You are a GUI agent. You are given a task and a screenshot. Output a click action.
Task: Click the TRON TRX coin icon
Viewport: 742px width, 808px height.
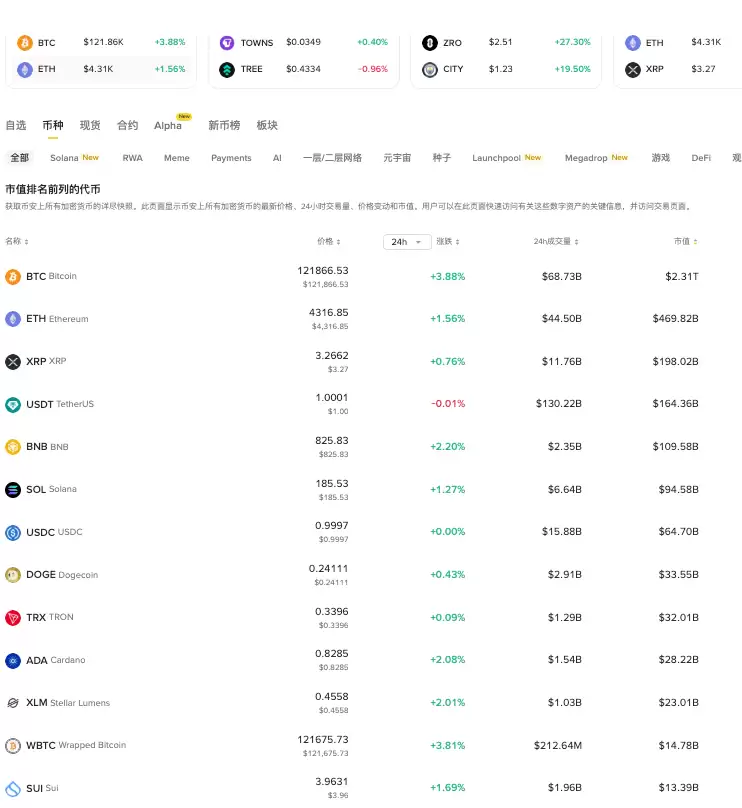point(13,618)
